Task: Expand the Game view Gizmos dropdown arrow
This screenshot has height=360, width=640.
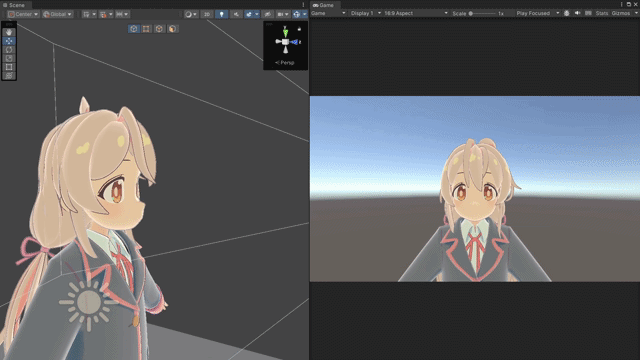Action: tap(636, 13)
